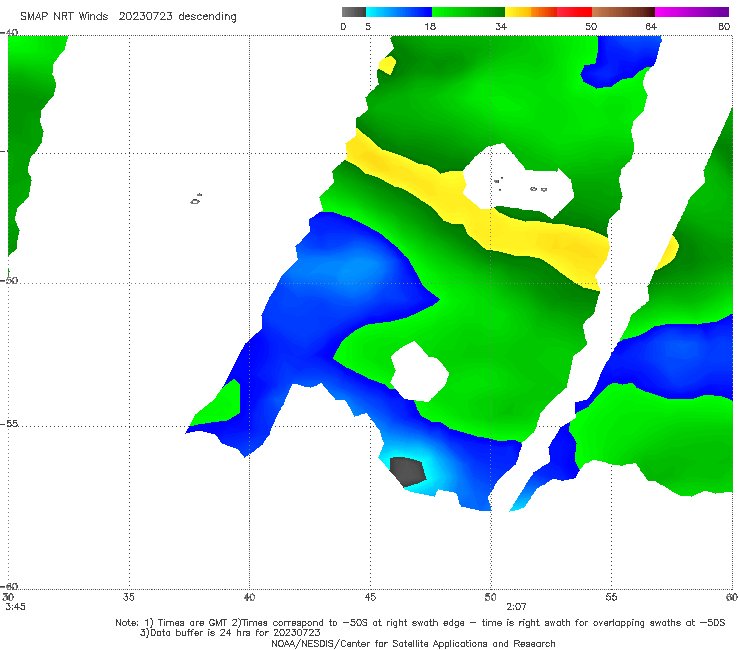Viewport: 740px width, 650px height.
Task: Click the yellow-orange segment of the color bar
Action: click(531, 12)
